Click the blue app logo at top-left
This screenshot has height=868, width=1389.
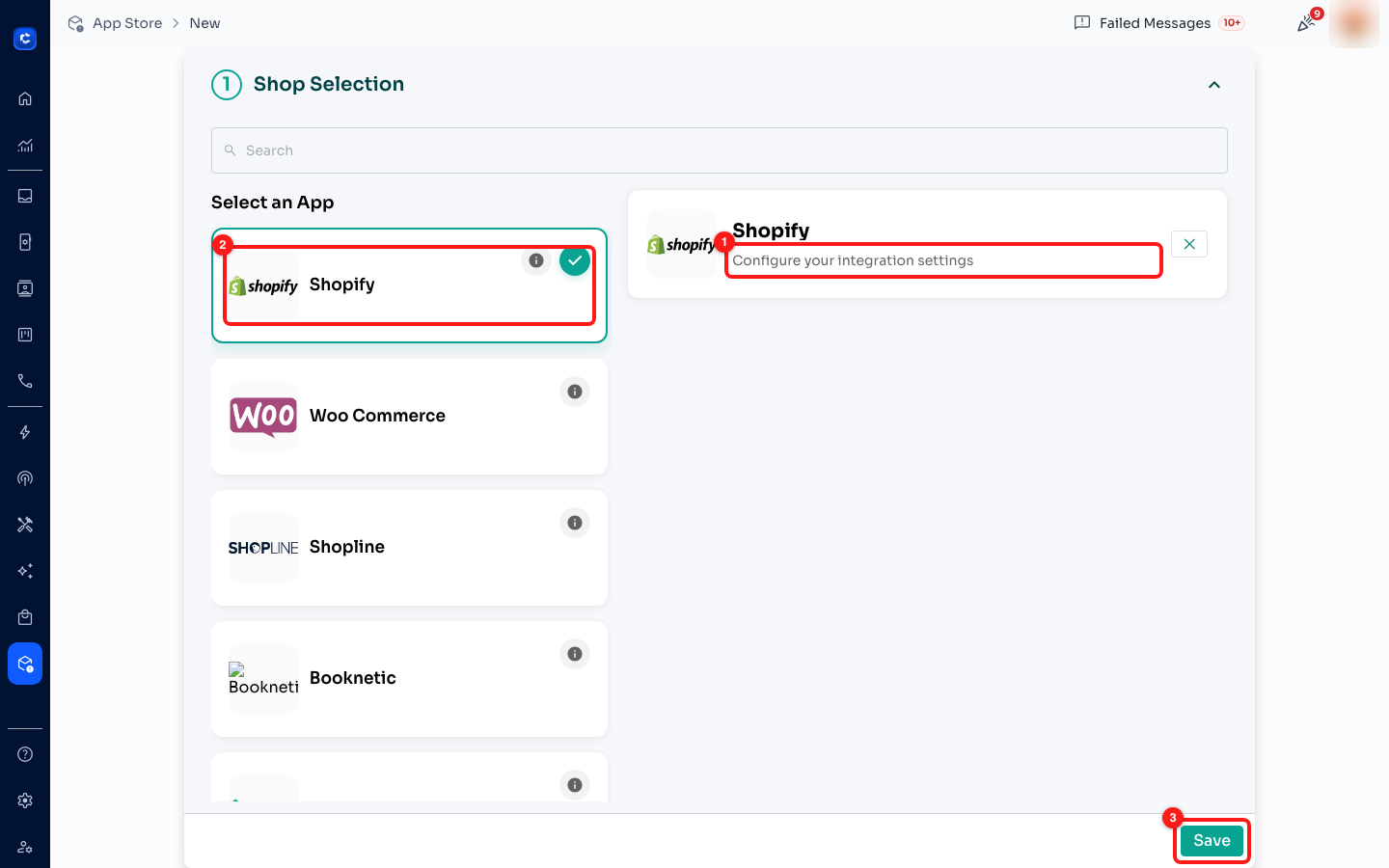pos(25,39)
